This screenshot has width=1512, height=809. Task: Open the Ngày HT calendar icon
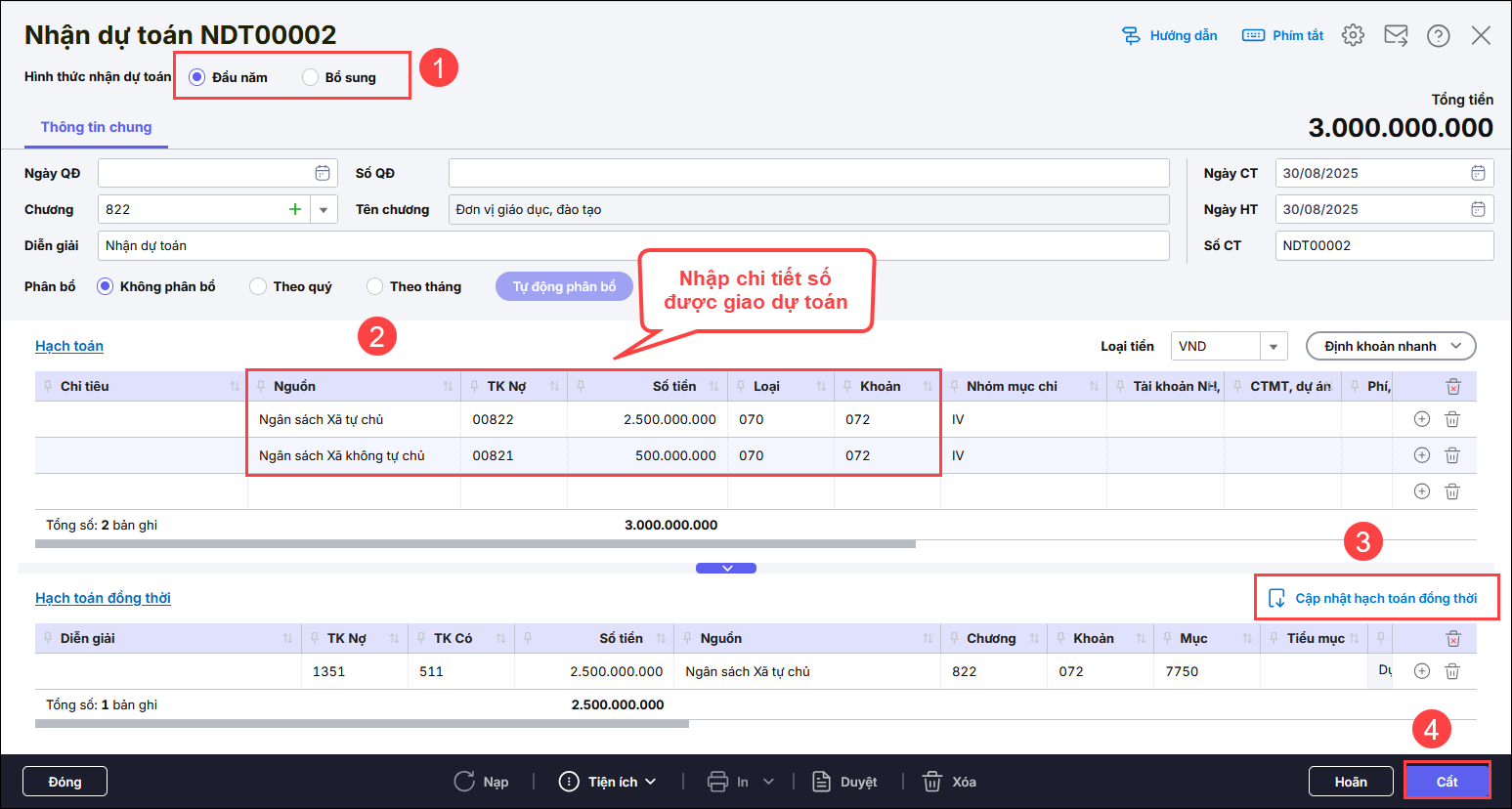click(x=1478, y=209)
